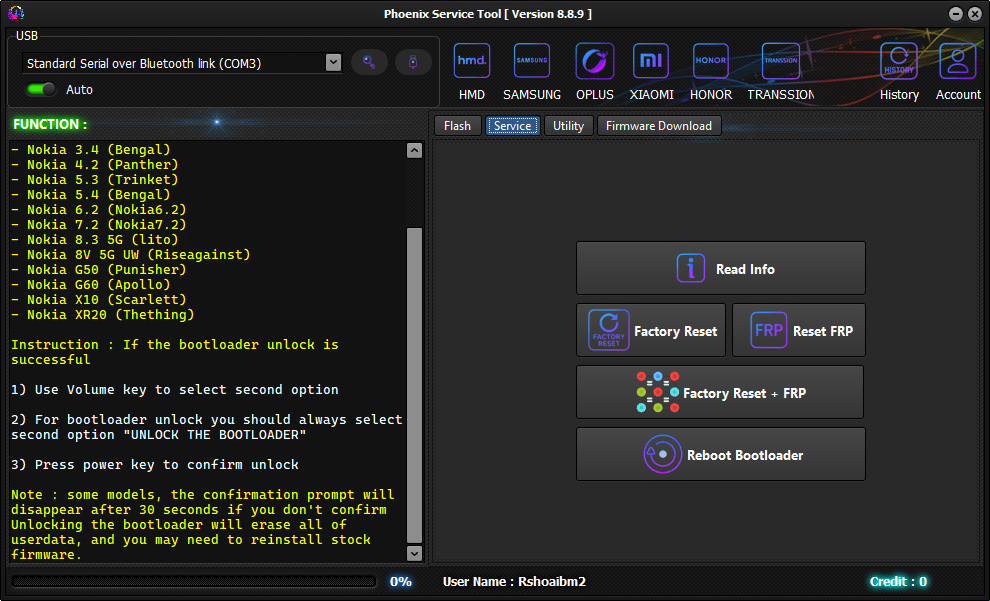This screenshot has height=601, width=990.
Task: Click the log panel scrollbar thumb
Action: [x=414, y=385]
